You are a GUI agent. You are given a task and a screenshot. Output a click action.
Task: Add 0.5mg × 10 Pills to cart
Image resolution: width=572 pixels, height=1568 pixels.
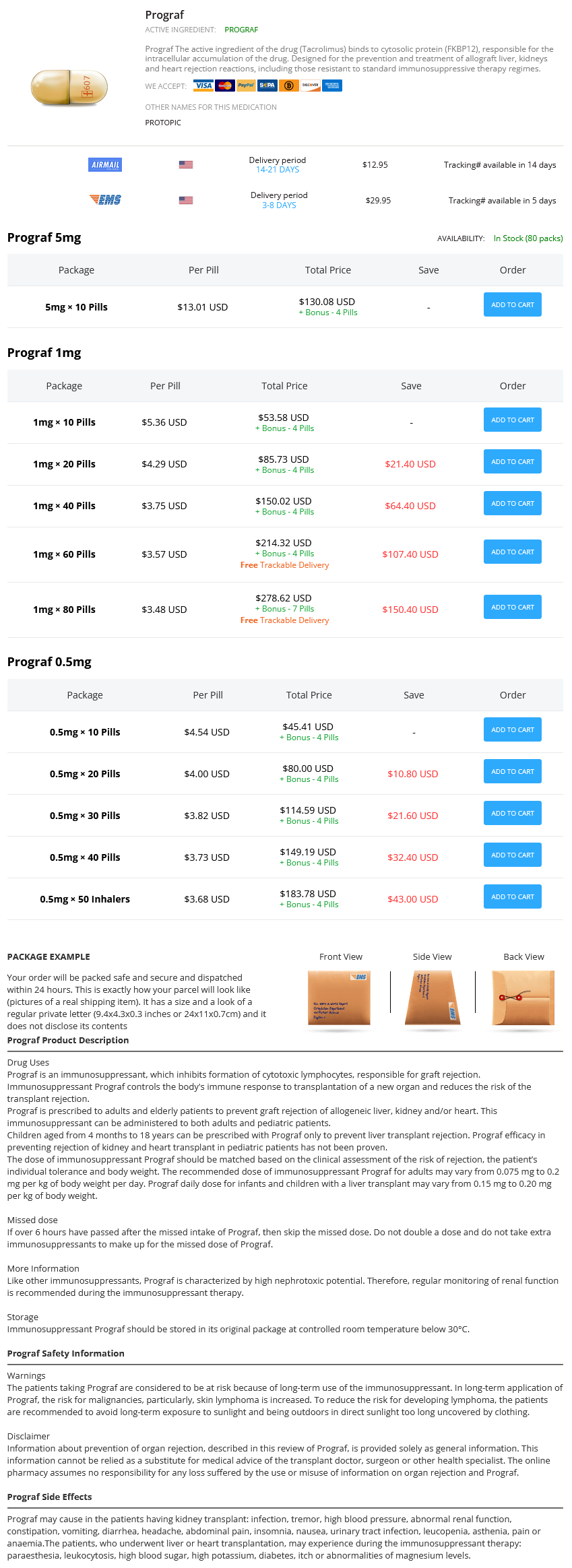pyautogui.click(x=513, y=729)
